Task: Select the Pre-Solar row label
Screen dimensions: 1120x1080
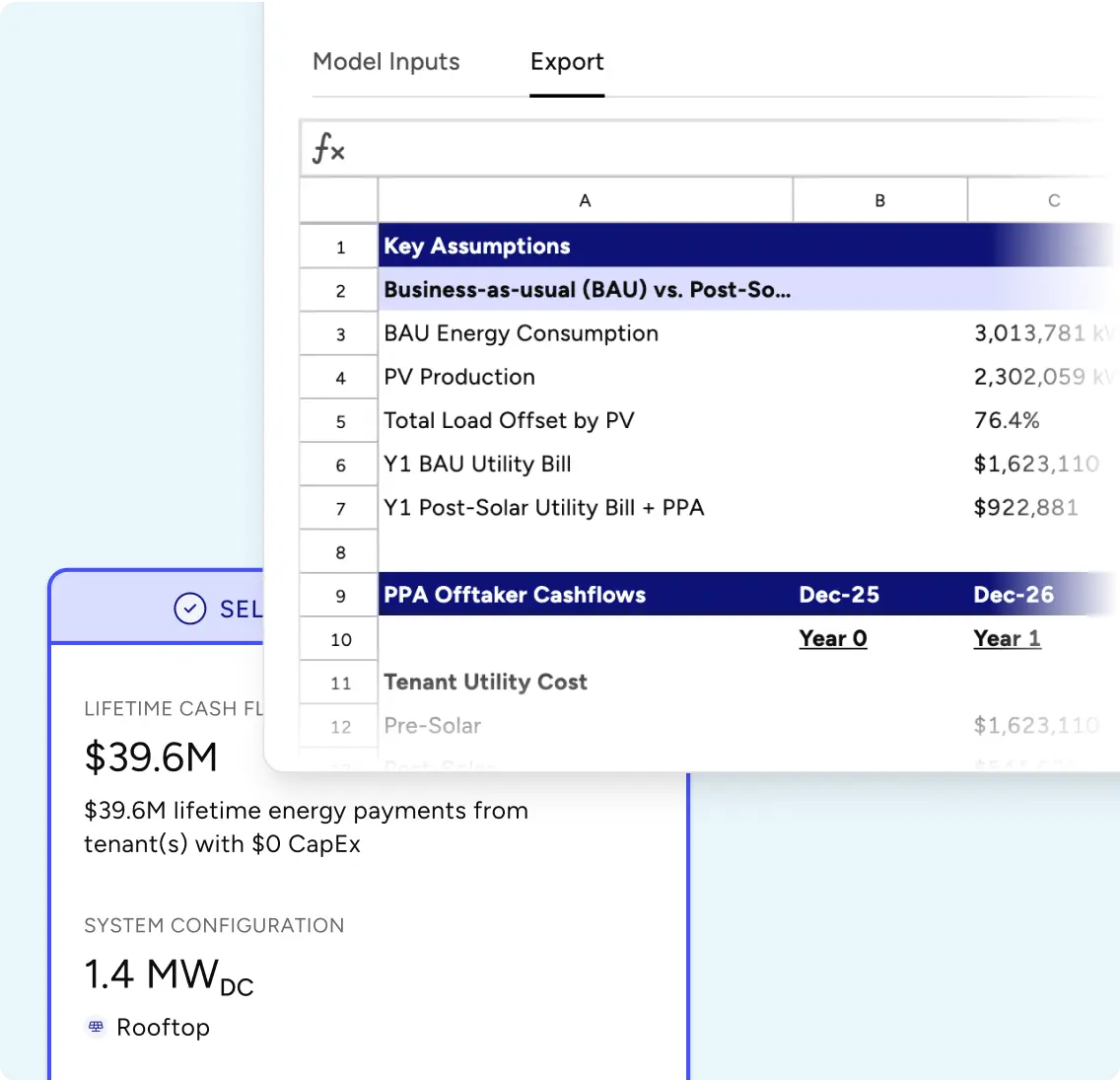Action: [432, 725]
